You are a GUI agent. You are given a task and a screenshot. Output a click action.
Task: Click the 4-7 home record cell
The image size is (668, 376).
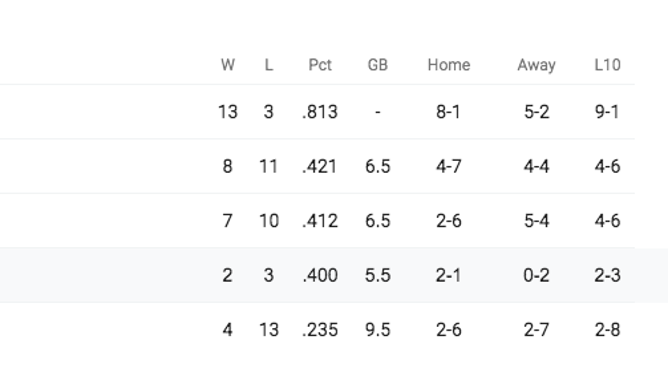point(449,166)
